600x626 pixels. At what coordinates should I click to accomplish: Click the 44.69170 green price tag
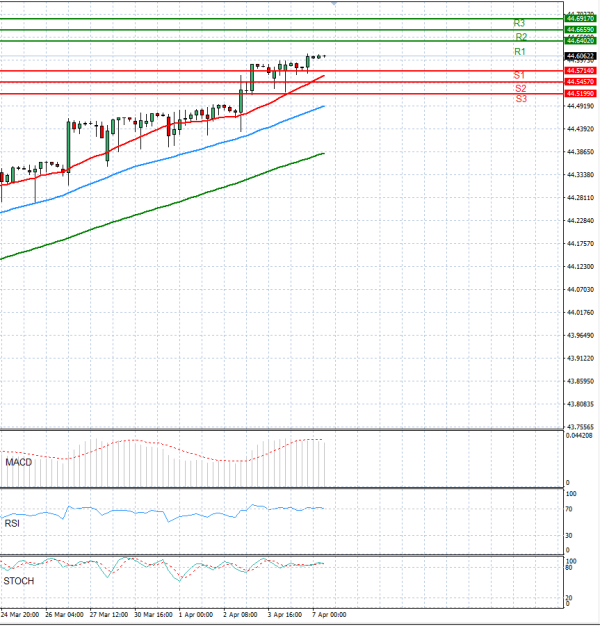(580, 18)
